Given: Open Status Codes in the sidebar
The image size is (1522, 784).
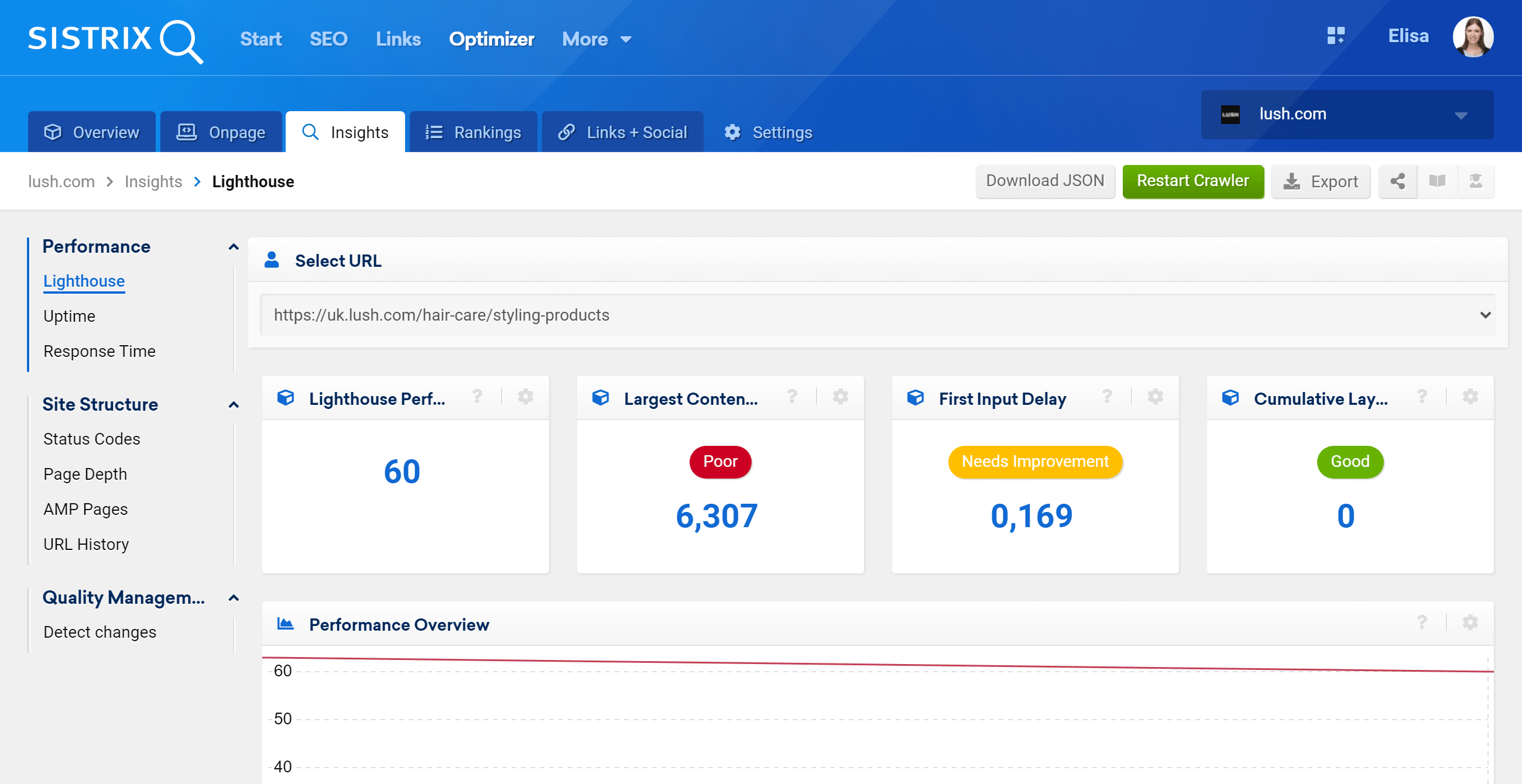Looking at the screenshot, I should tap(91, 439).
